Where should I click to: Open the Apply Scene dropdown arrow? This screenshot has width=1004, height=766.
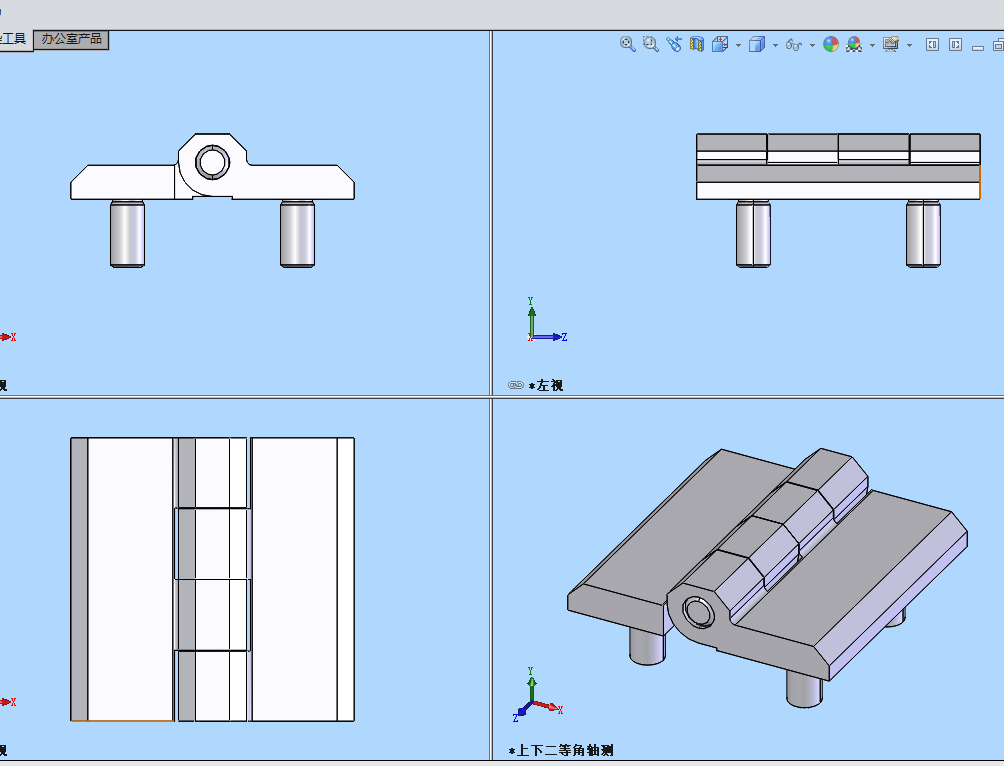pyautogui.click(x=871, y=45)
